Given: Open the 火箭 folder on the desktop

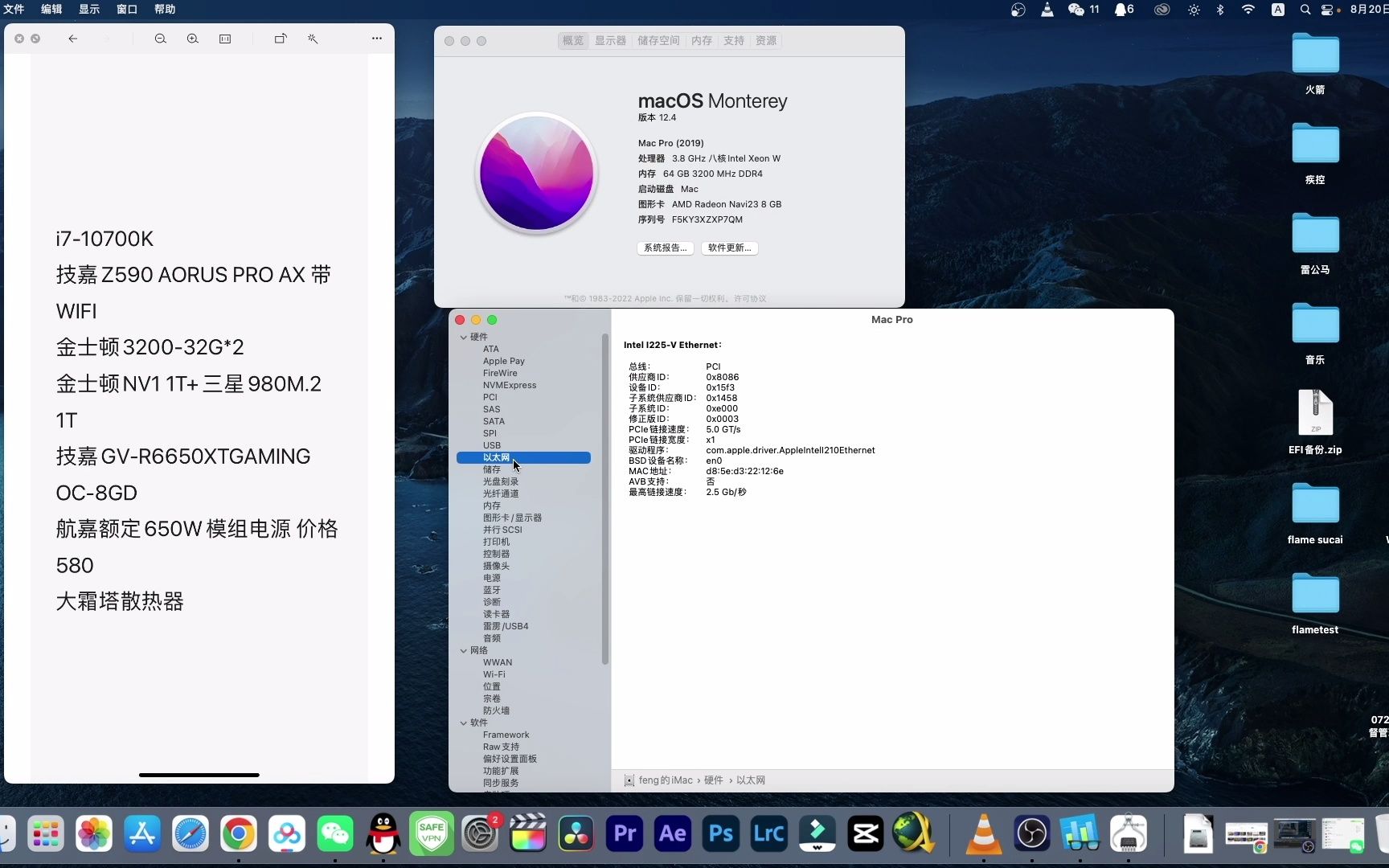Looking at the screenshot, I should pos(1315,63).
